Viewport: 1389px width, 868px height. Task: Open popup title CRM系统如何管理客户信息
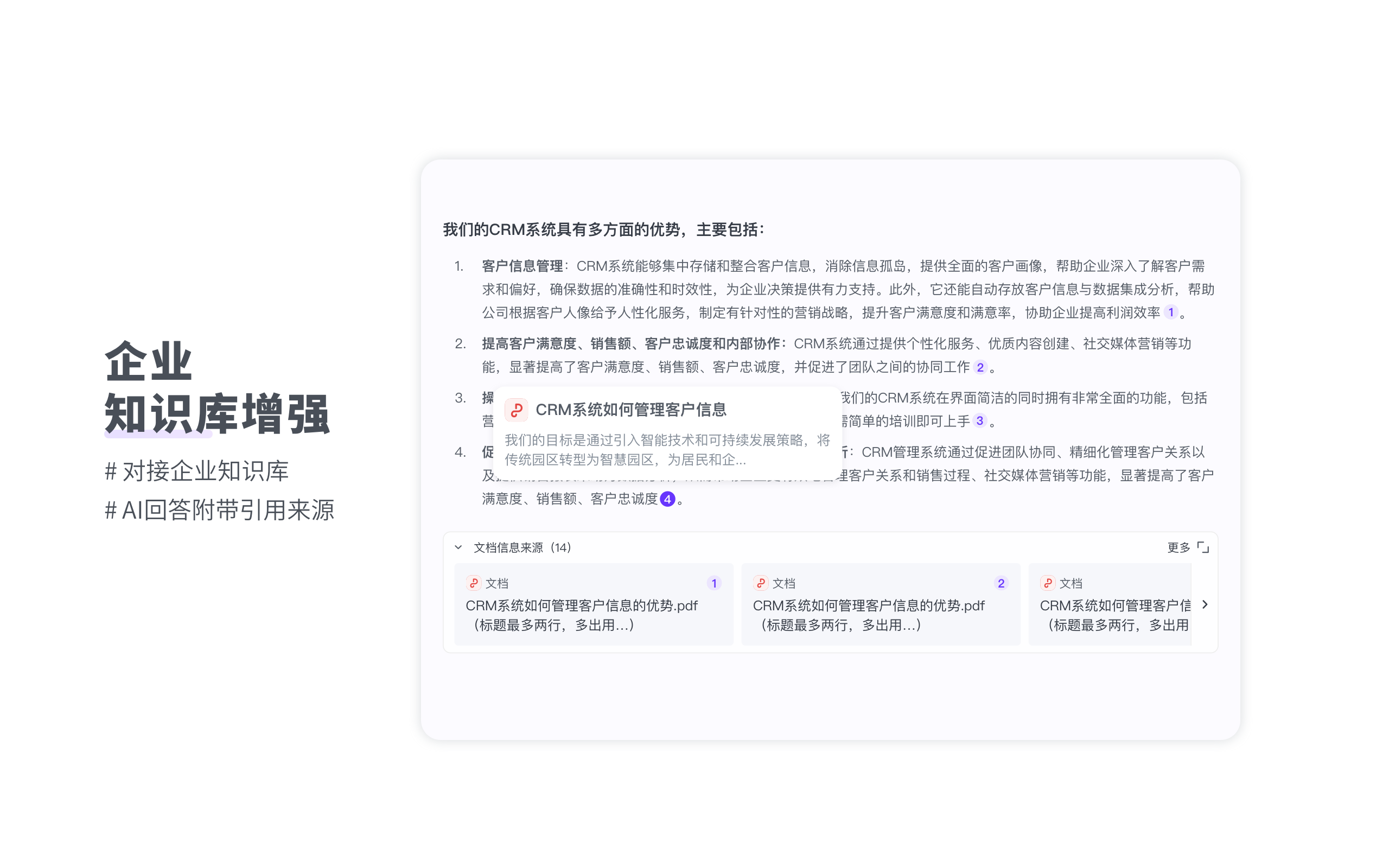coord(631,410)
